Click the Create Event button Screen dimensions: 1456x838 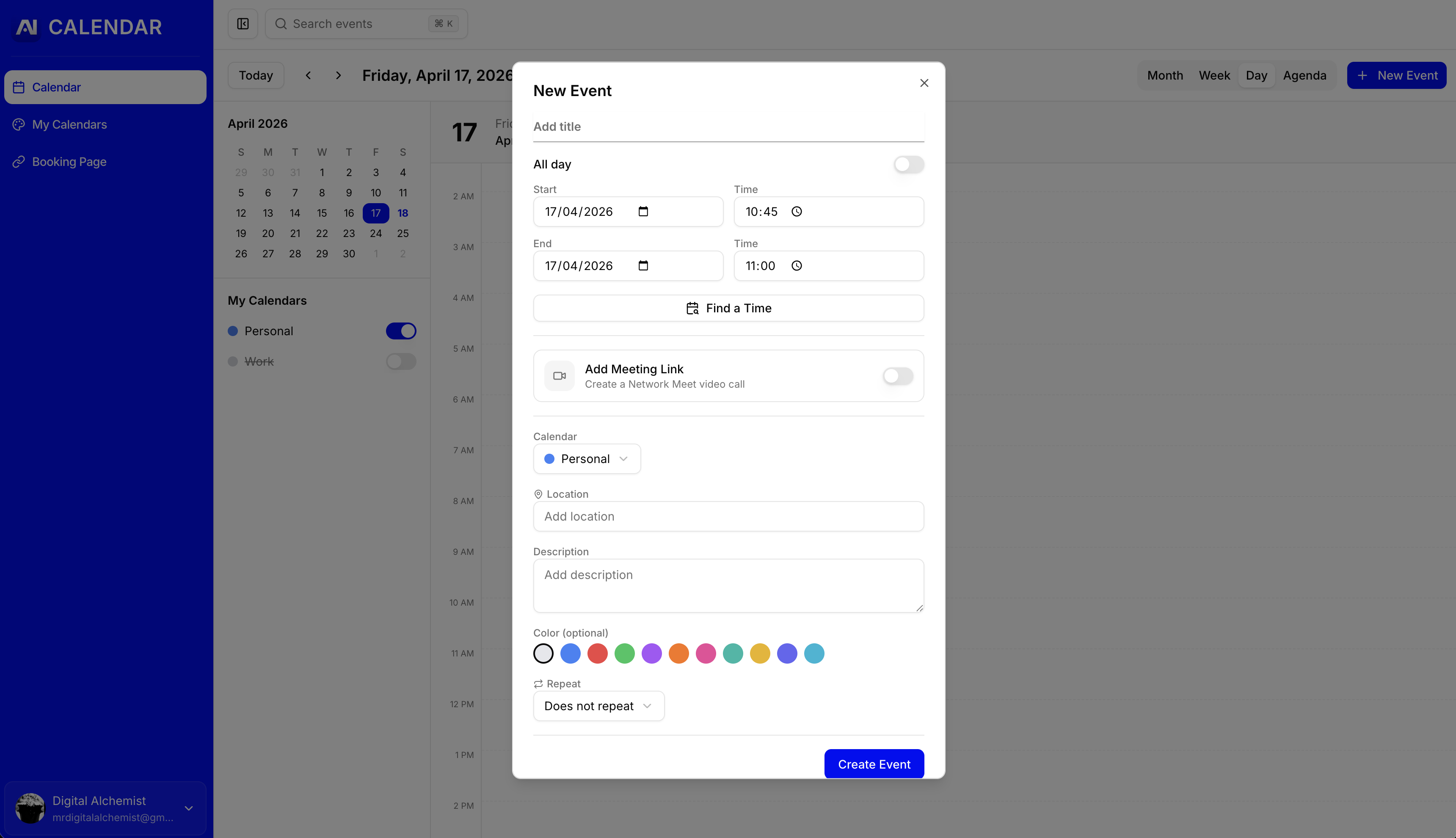click(874, 764)
